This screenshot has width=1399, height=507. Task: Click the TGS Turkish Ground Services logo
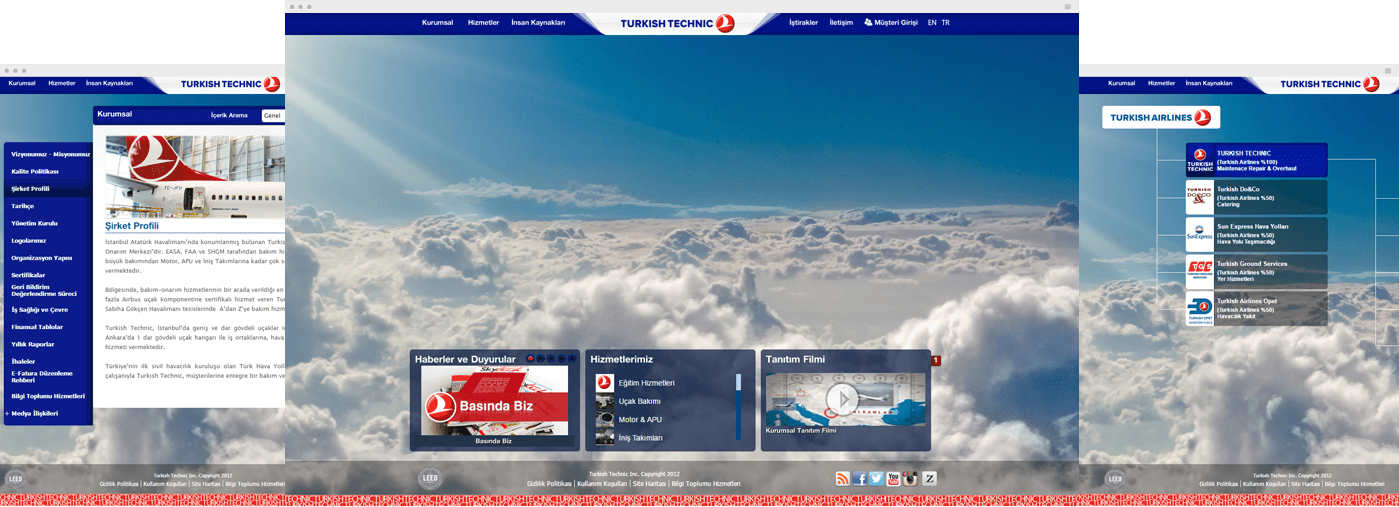1199,272
